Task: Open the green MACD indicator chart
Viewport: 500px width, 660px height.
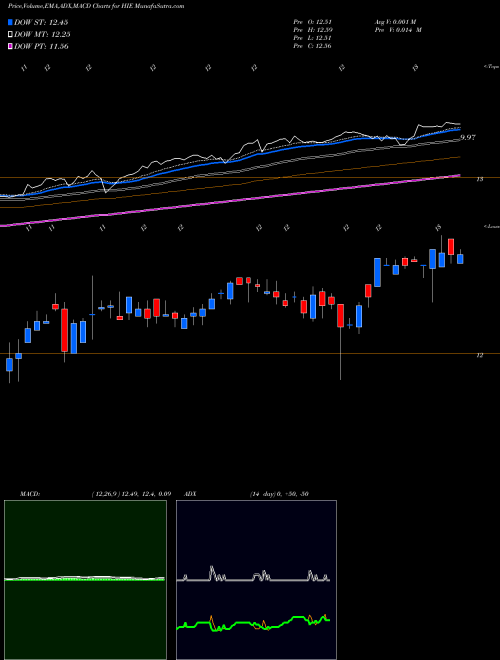Action: click(85, 580)
